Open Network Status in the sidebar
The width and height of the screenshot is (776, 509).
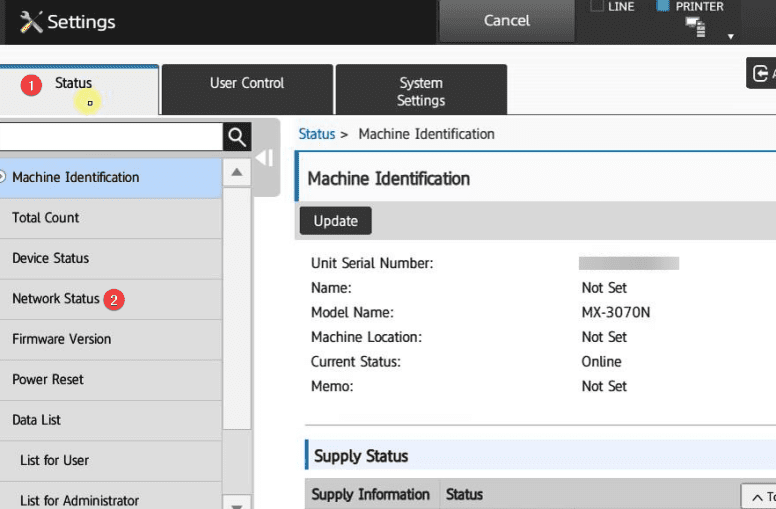56,298
